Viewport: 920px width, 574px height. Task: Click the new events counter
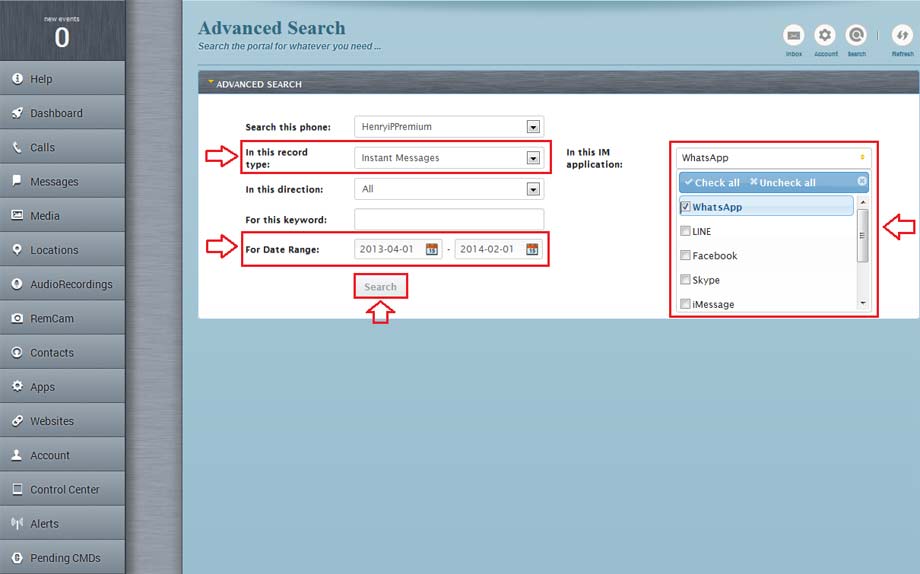tap(62, 33)
